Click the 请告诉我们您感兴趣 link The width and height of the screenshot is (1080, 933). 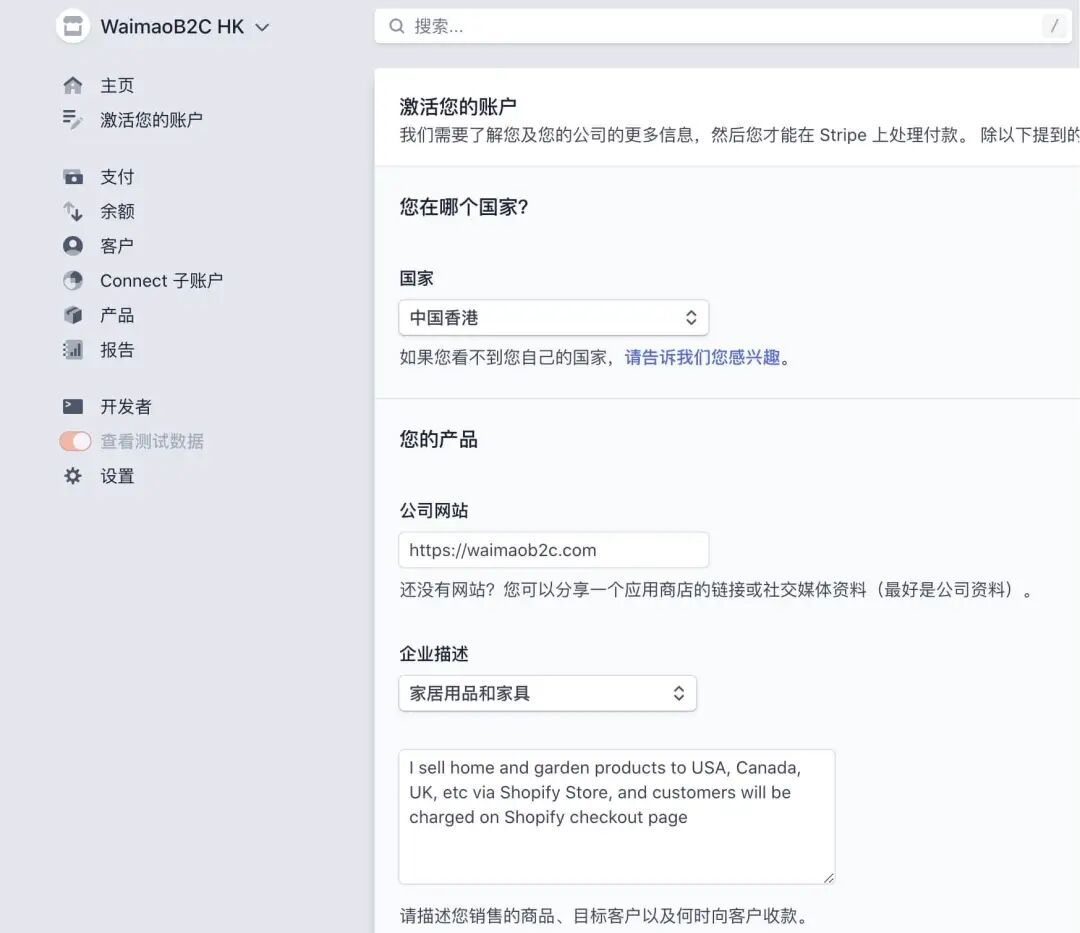tap(702, 357)
